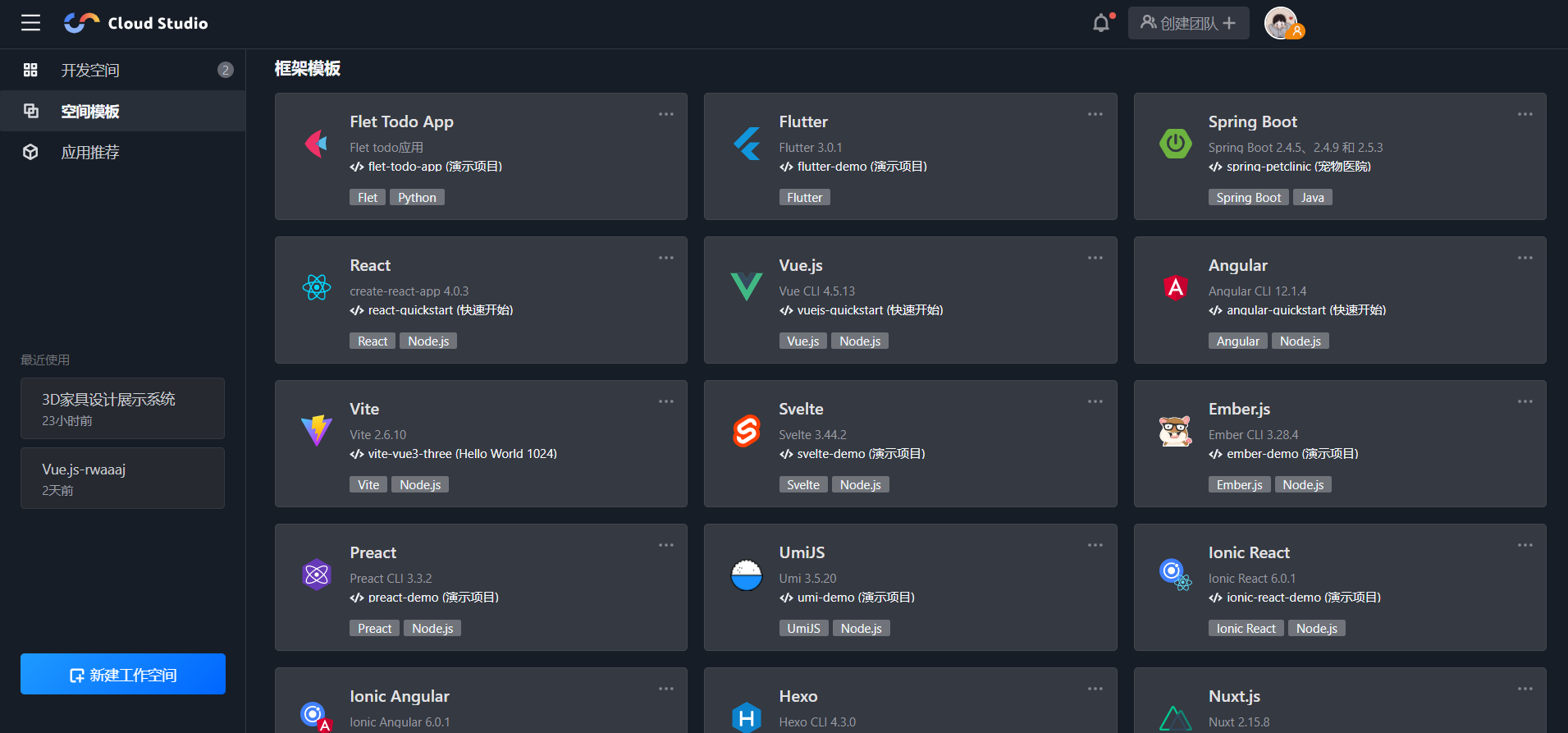Click the Angular logo icon
1568x733 pixels.
tap(1175, 287)
